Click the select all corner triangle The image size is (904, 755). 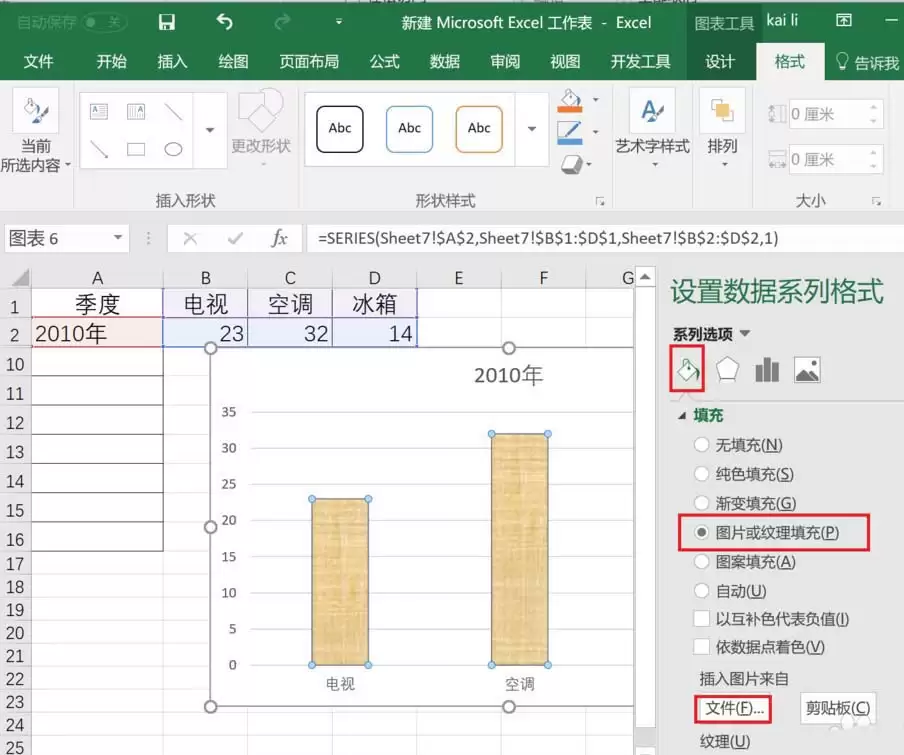pyautogui.click(x=21, y=278)
